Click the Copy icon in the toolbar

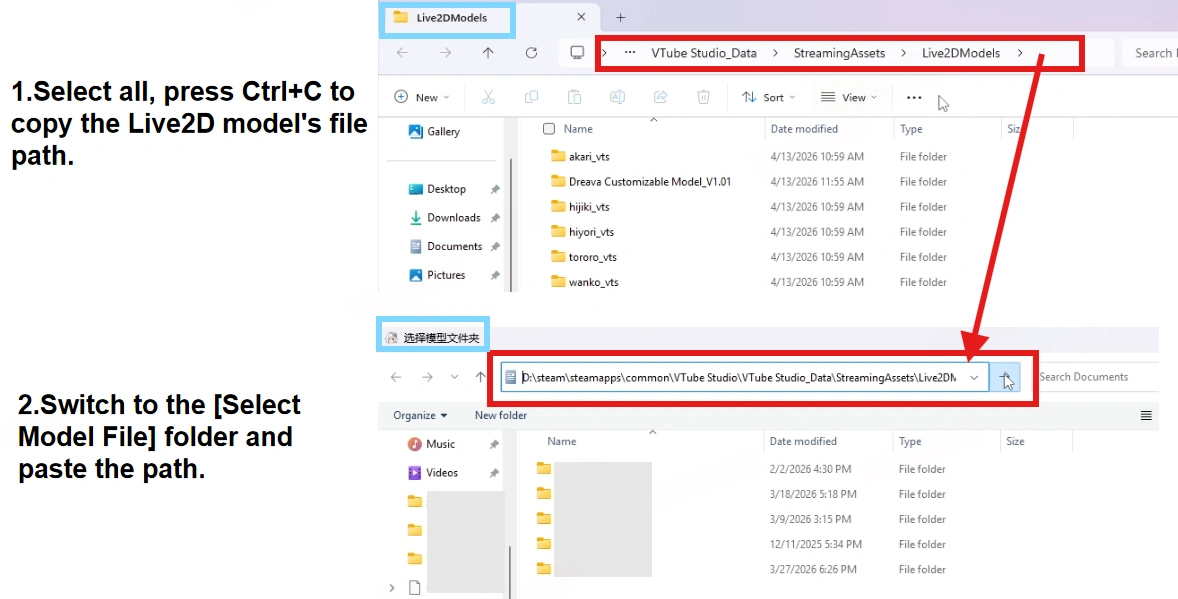click(531, 97)
